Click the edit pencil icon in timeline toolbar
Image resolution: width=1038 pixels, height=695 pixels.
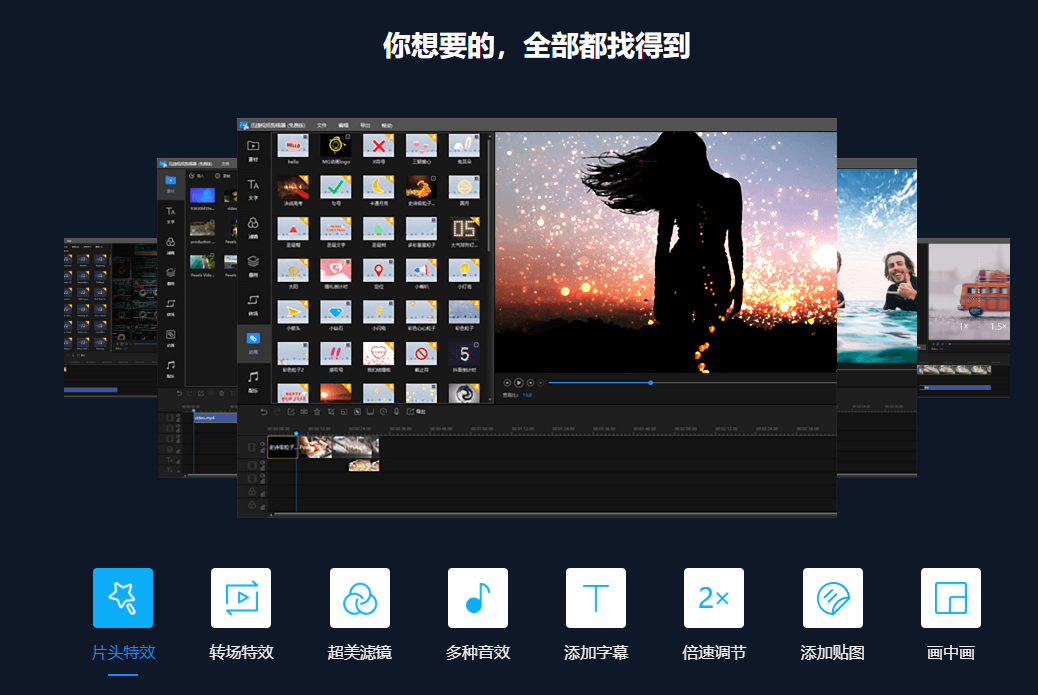[291, 412]
